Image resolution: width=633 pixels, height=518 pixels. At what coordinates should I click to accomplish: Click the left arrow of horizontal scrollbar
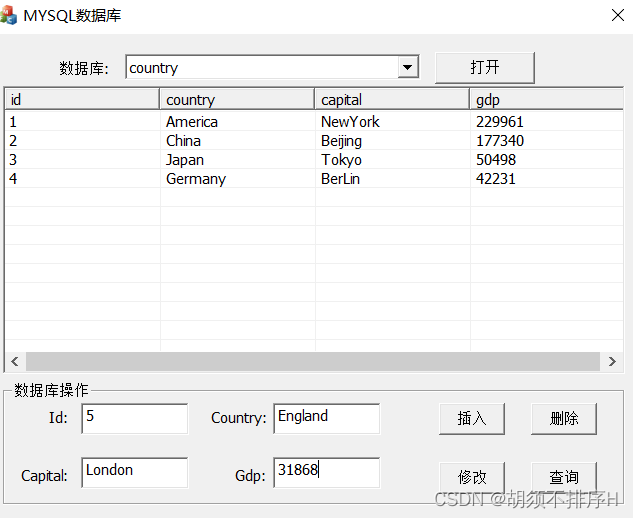pos(15,361)
